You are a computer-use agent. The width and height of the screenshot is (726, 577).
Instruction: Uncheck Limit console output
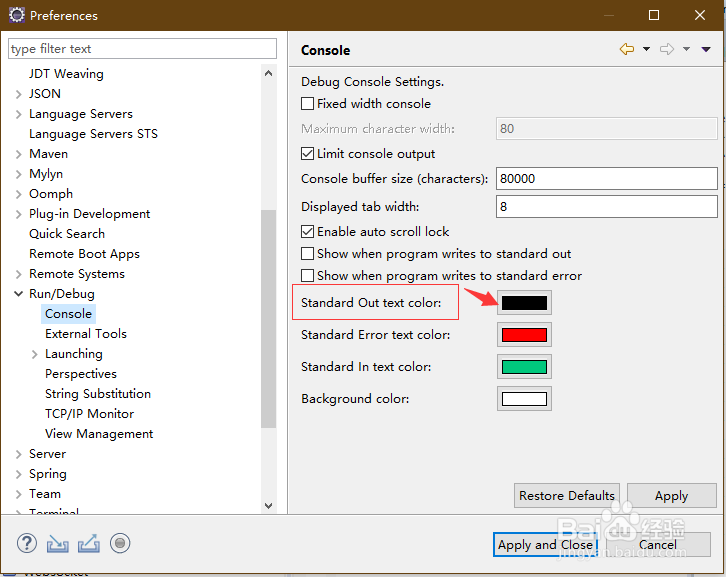tap(308, 154)
